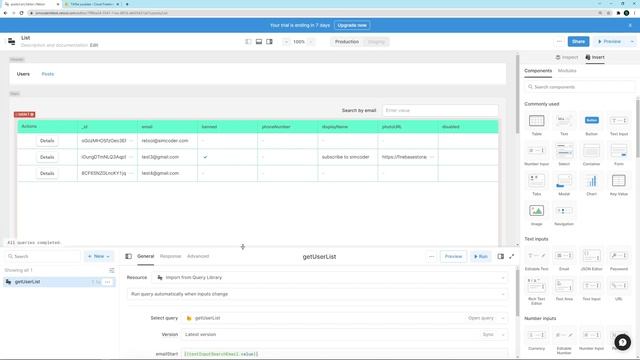Pick the Text component icon

pos(564,121)
